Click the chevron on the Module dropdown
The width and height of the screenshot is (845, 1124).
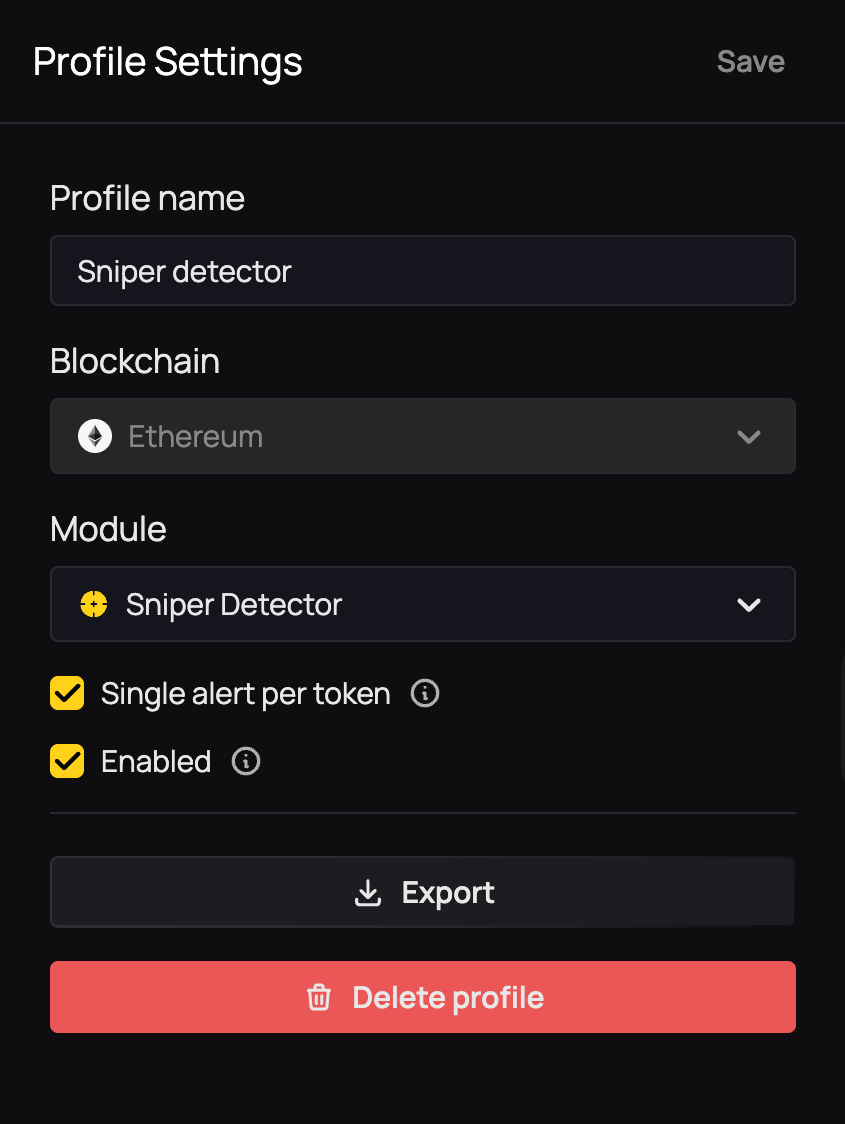[x=749, y=604]
